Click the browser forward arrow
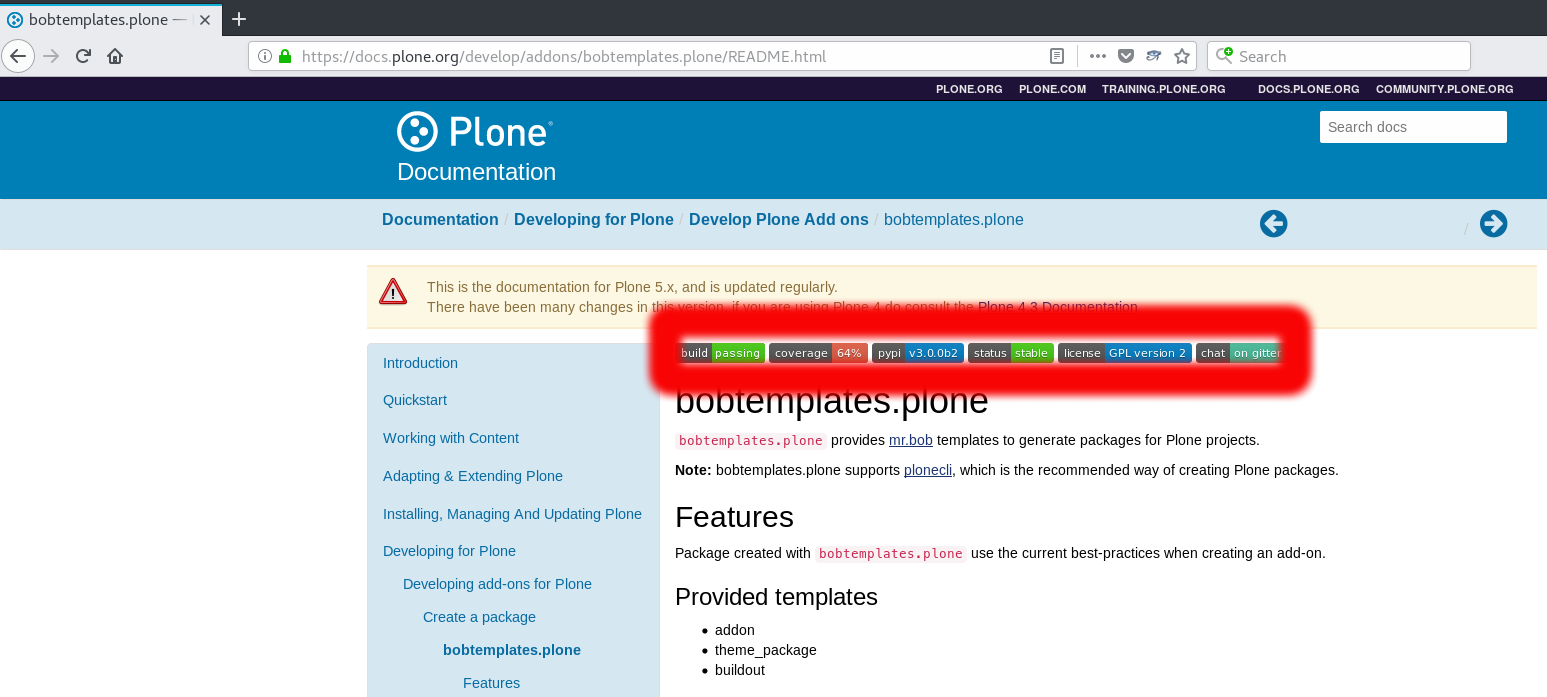The width and height of the screenshot is (1547, 697). (x=52, y=56)
